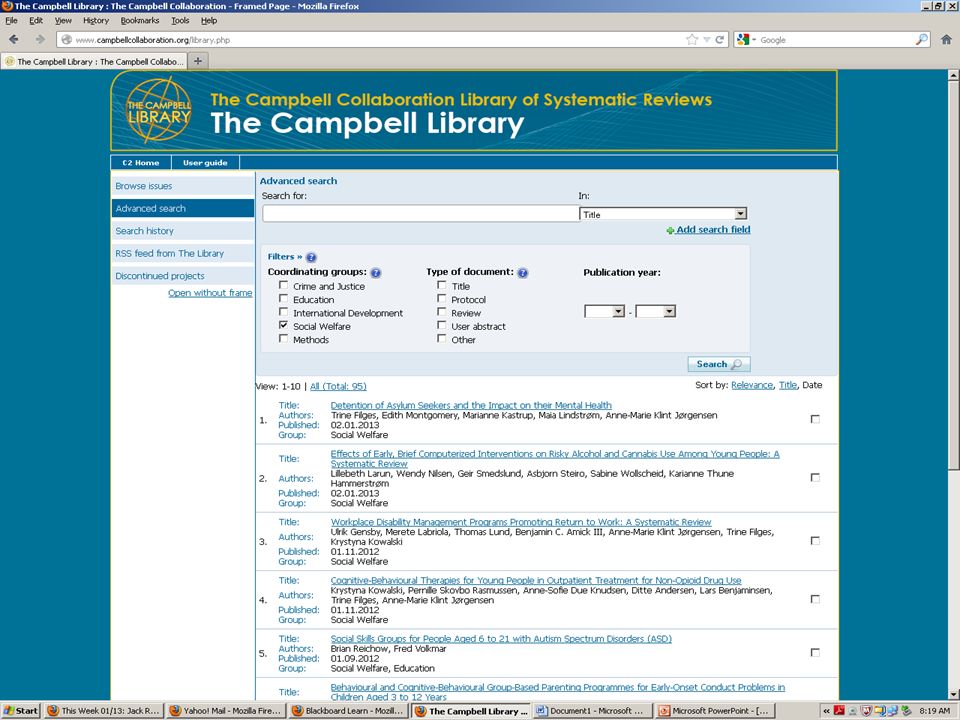Check the Protocol document type checkbox
This screenshot has height=720, width=960.
point(441,299)
